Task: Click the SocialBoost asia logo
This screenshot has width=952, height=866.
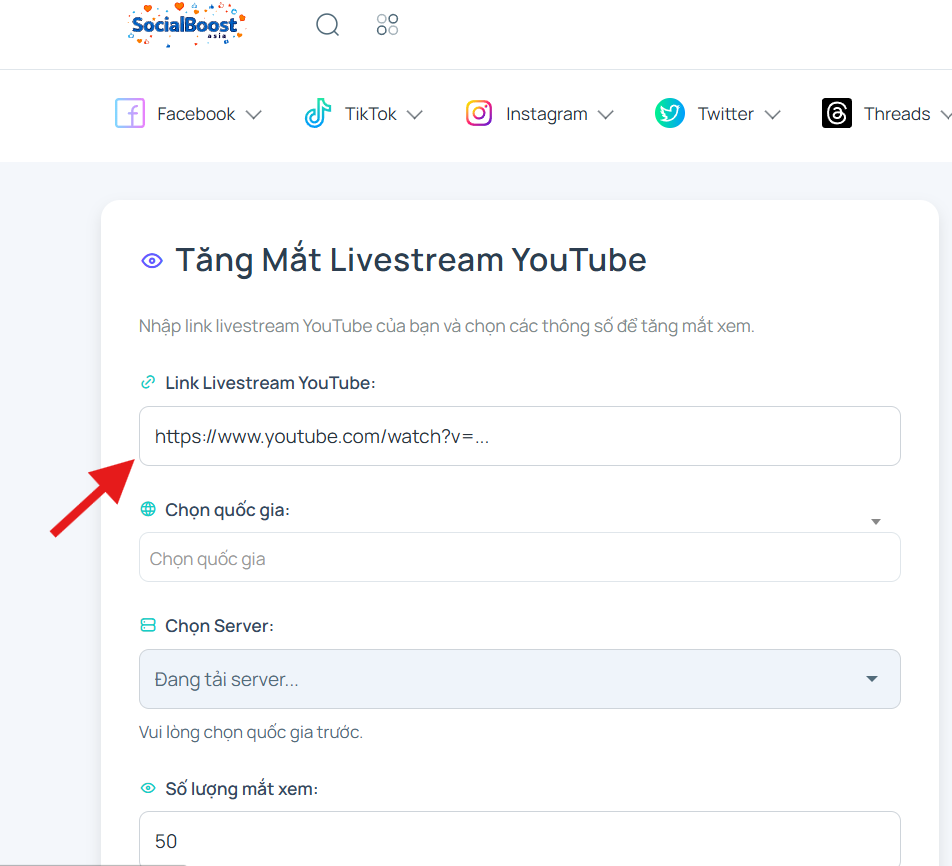Action: pos(187,25)
